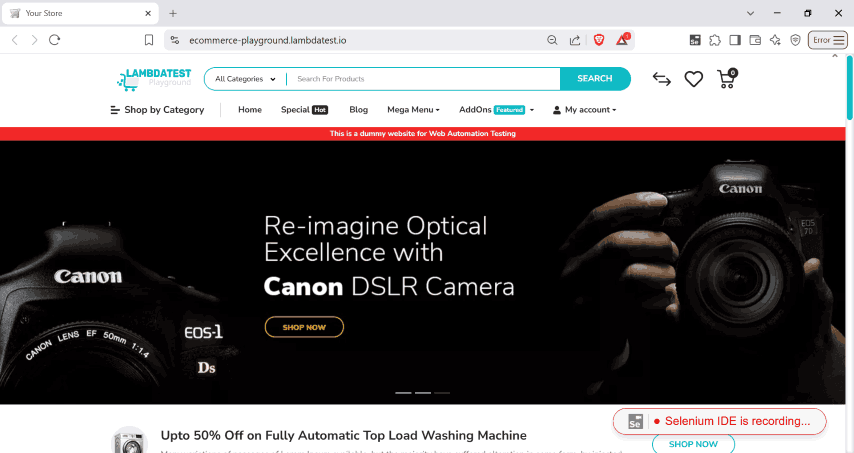Open the browser hamburger menu
854x453 pixels.
click(839, 40)
